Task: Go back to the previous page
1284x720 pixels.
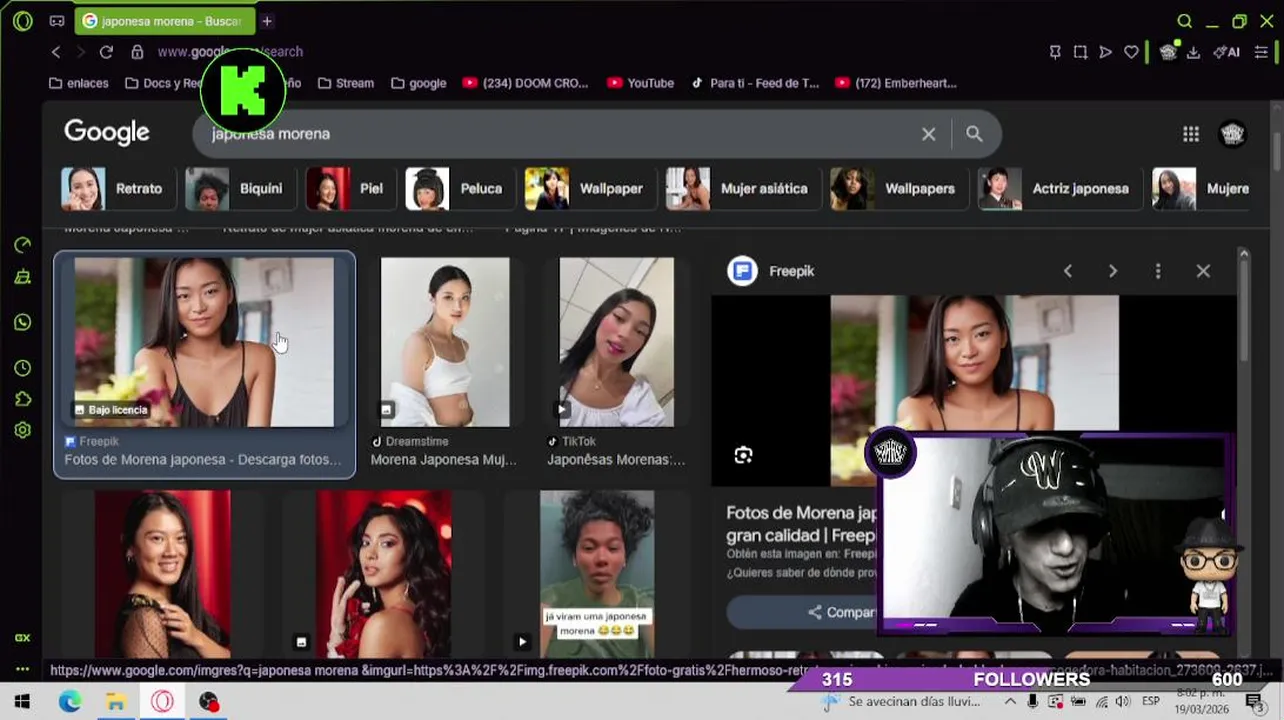Action: pyautogui.click(x=56, y=52)
